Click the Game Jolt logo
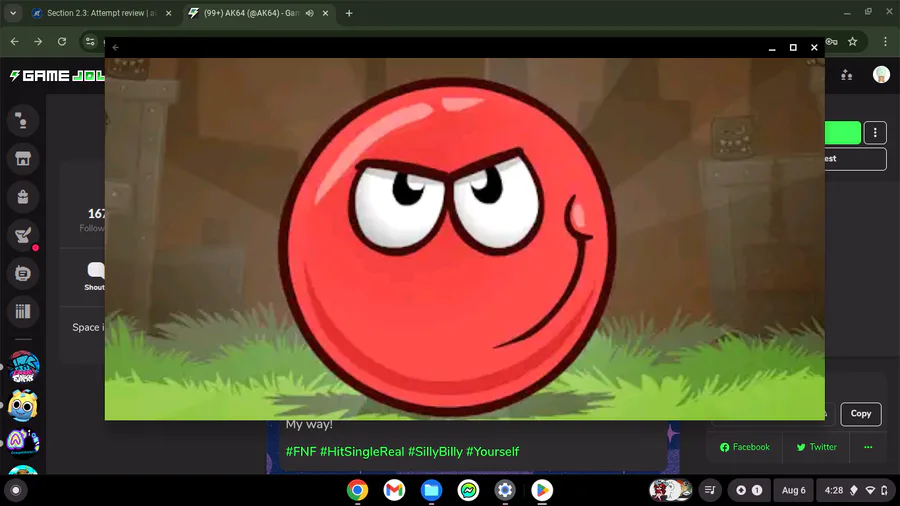Viewport: 900px width, 506px height. click(x=57, y=76)
